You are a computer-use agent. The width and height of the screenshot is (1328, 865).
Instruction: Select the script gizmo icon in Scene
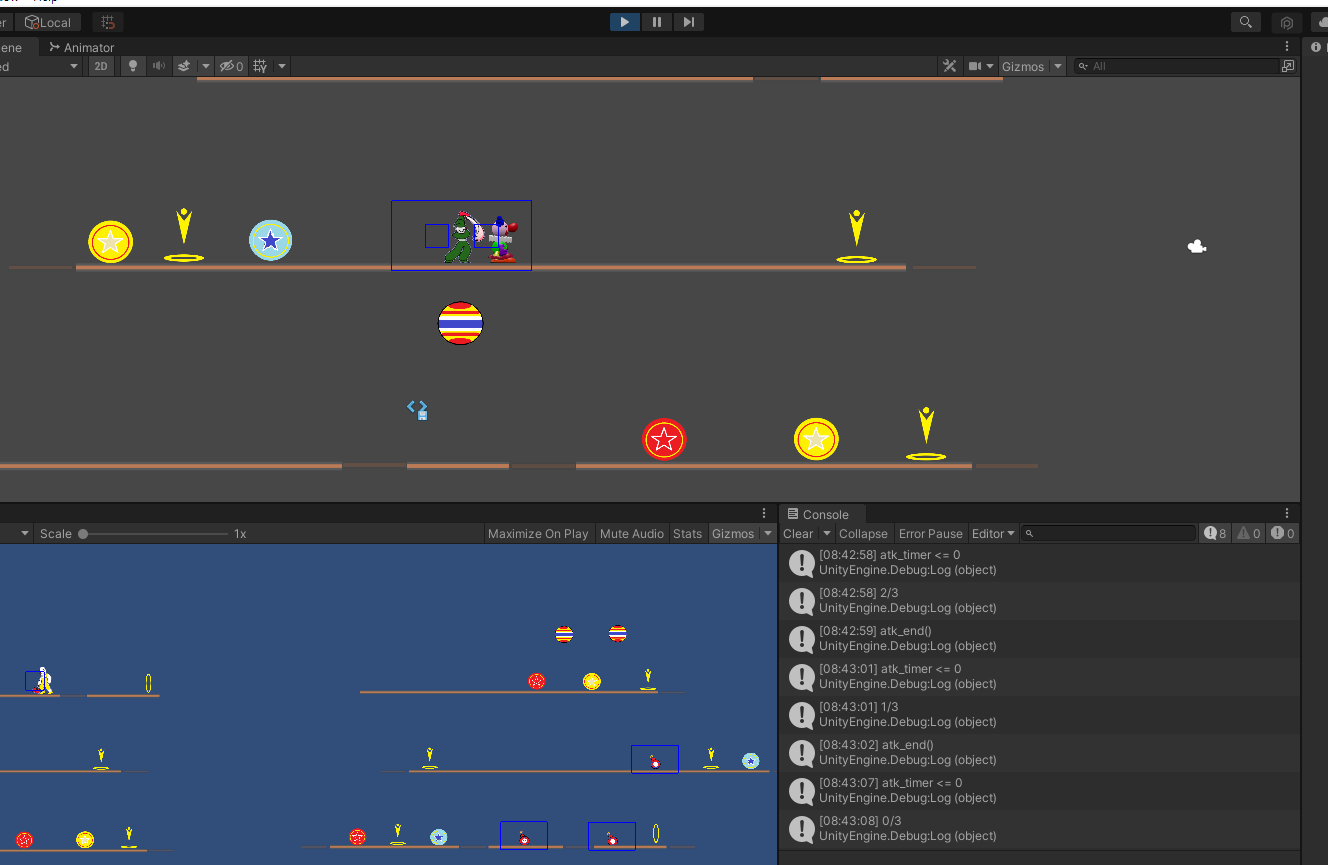pyautogui.click(x=418, y=409)
